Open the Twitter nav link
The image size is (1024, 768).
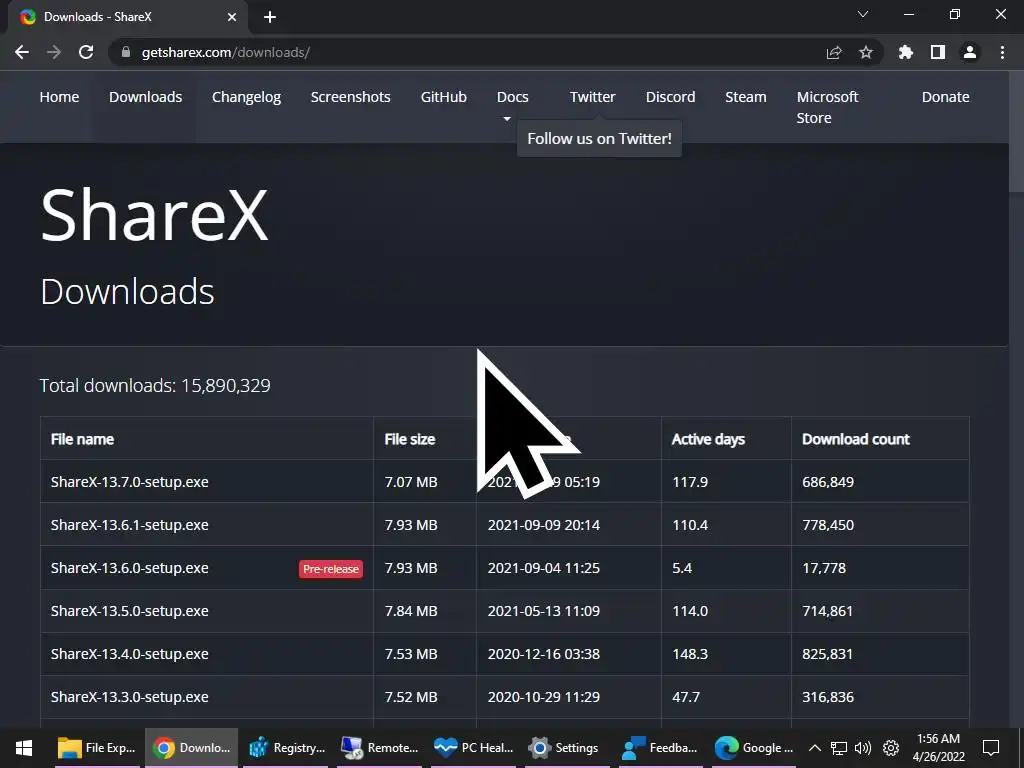click(x=592, y=97)
